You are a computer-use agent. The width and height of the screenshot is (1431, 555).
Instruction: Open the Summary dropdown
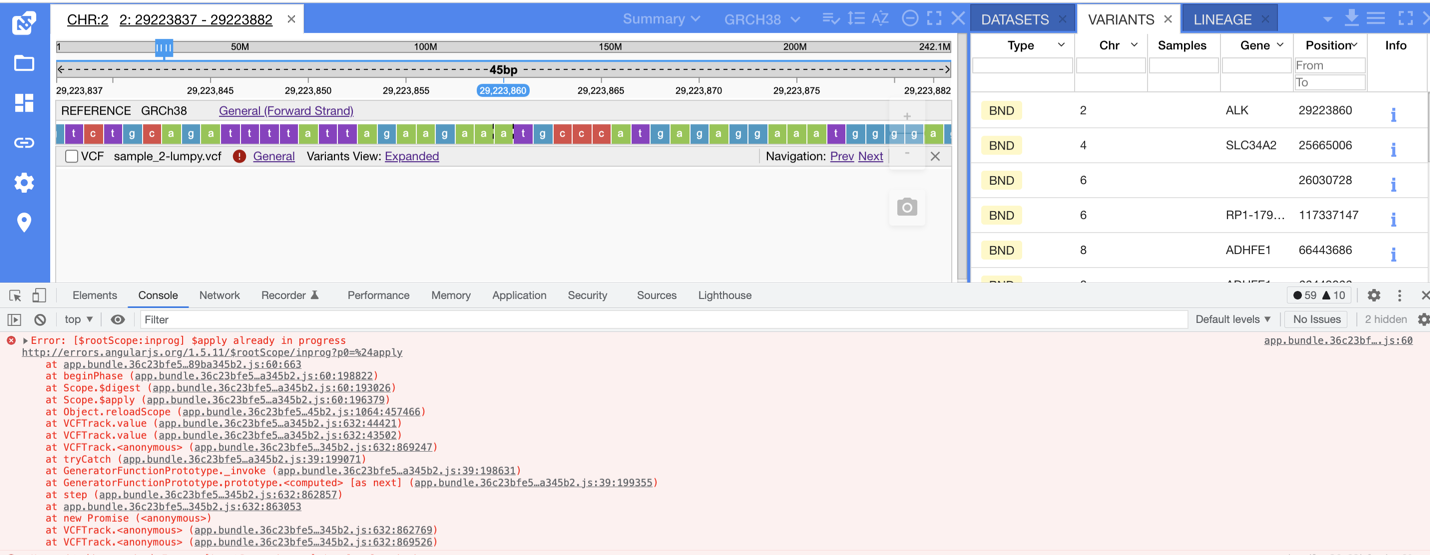(661, 19)
